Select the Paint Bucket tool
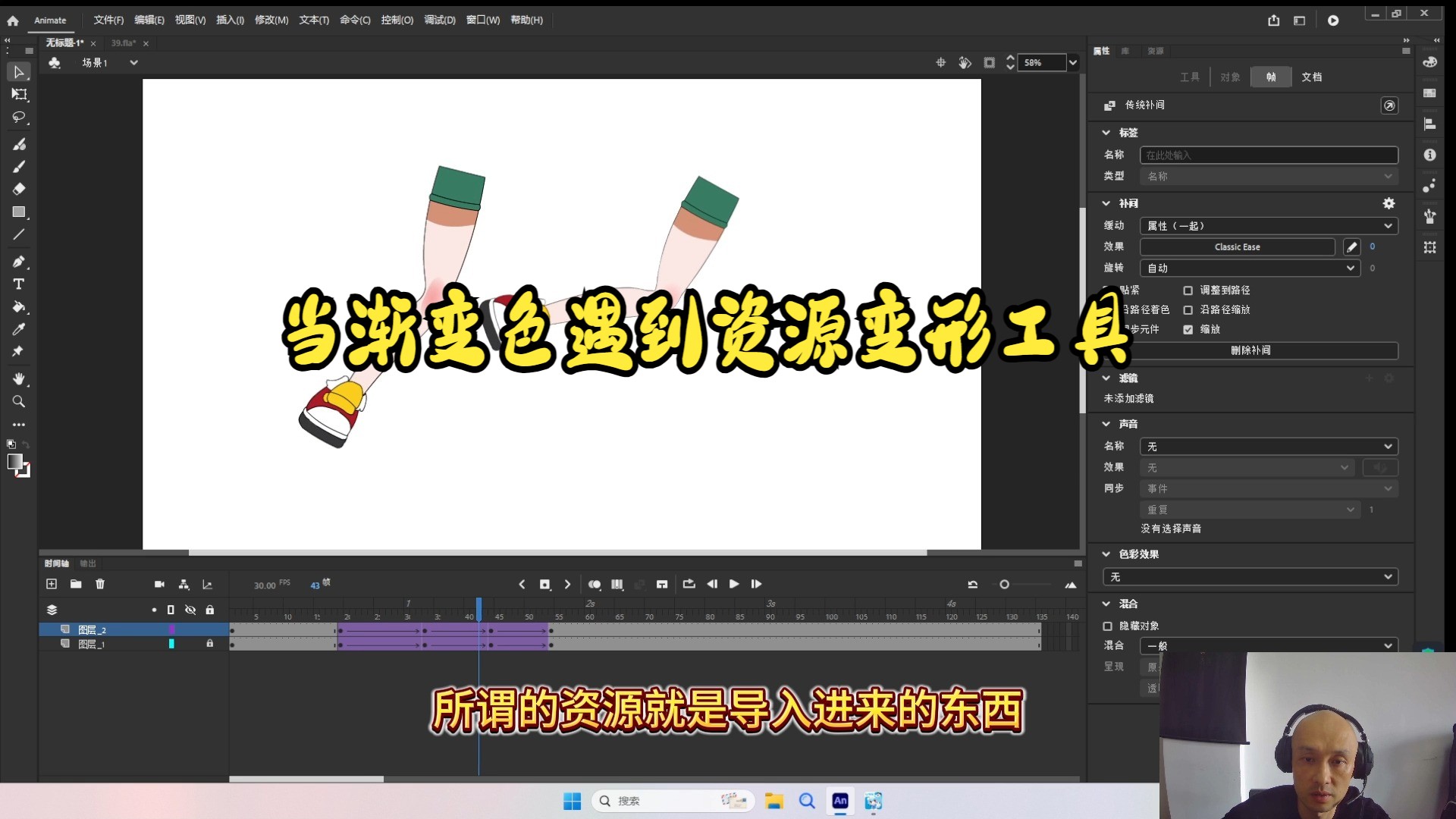 [19, 307]
